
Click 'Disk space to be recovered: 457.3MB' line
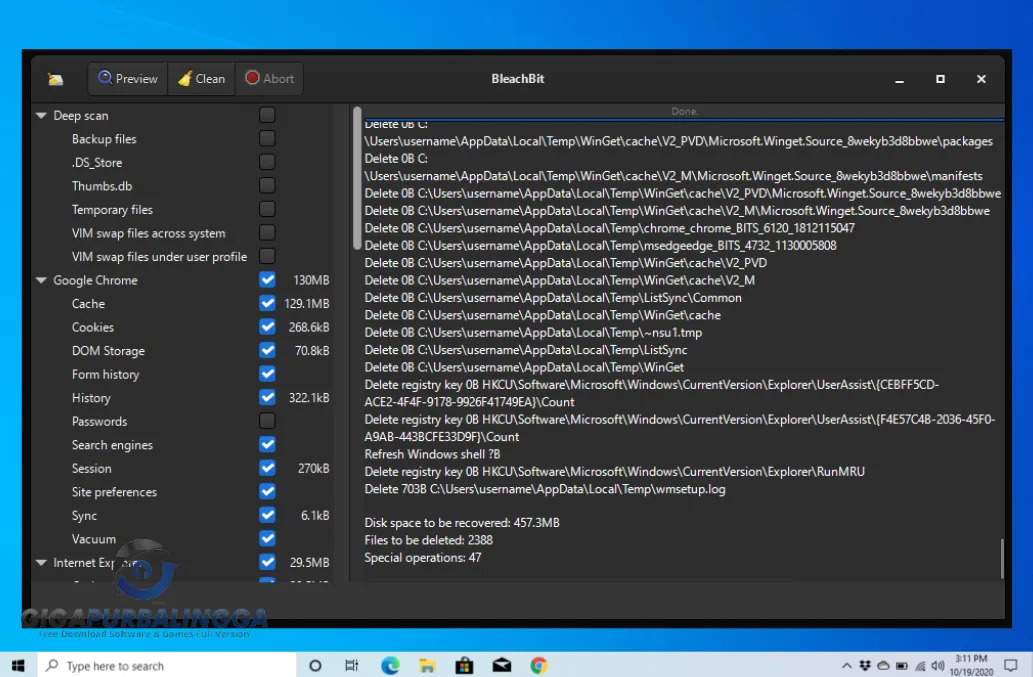[x=462, y=522]
